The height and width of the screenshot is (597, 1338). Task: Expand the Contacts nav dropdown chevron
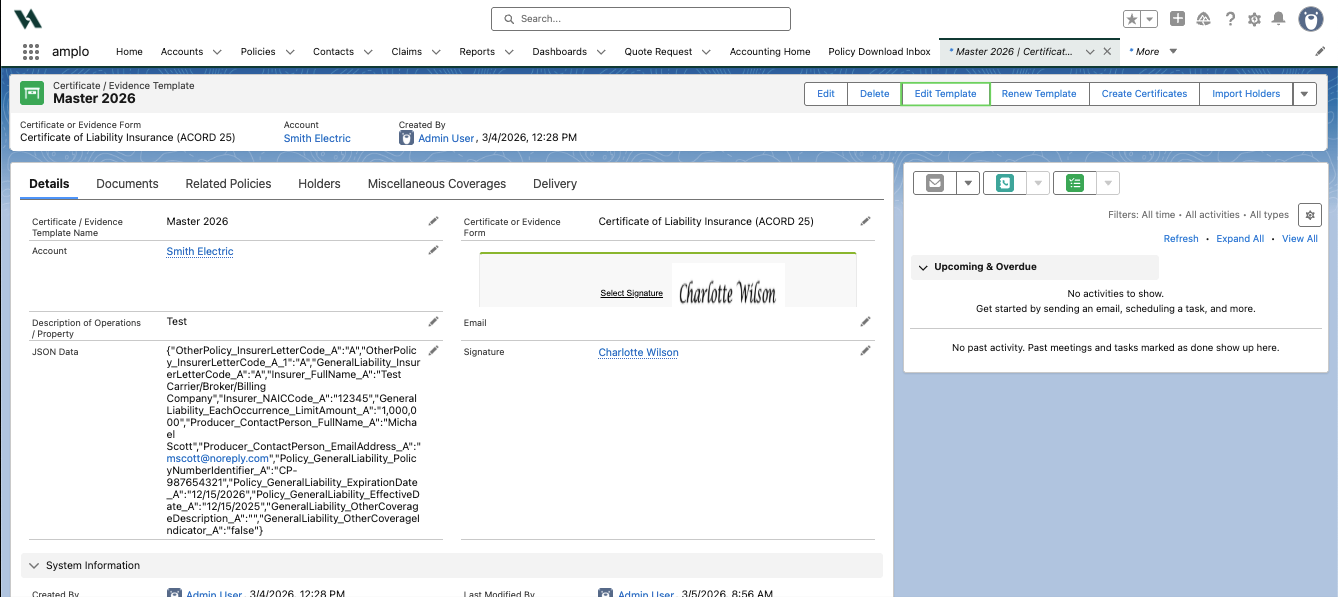(x=368, y=52)
